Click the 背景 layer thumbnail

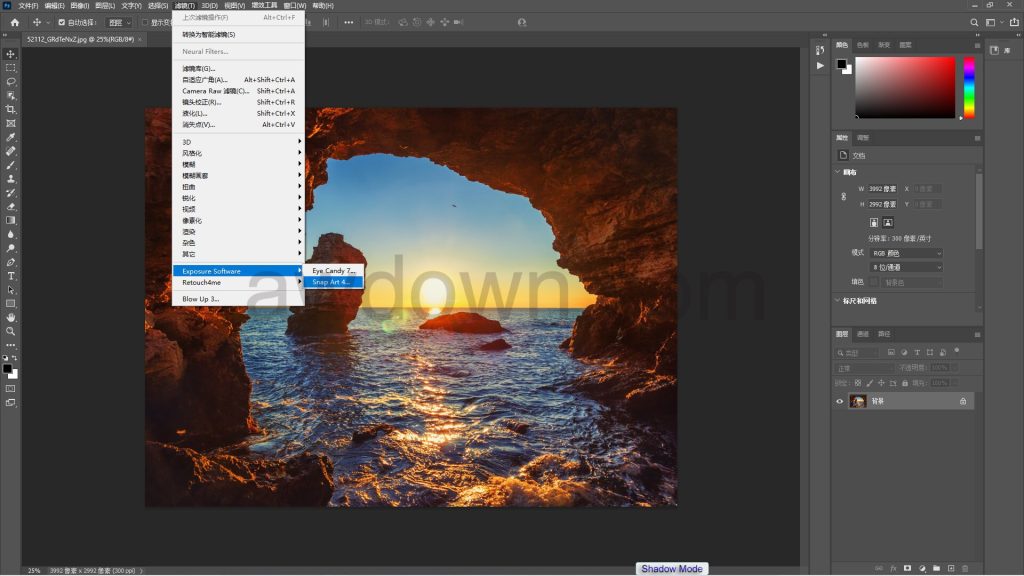click(x=858, y=401)
